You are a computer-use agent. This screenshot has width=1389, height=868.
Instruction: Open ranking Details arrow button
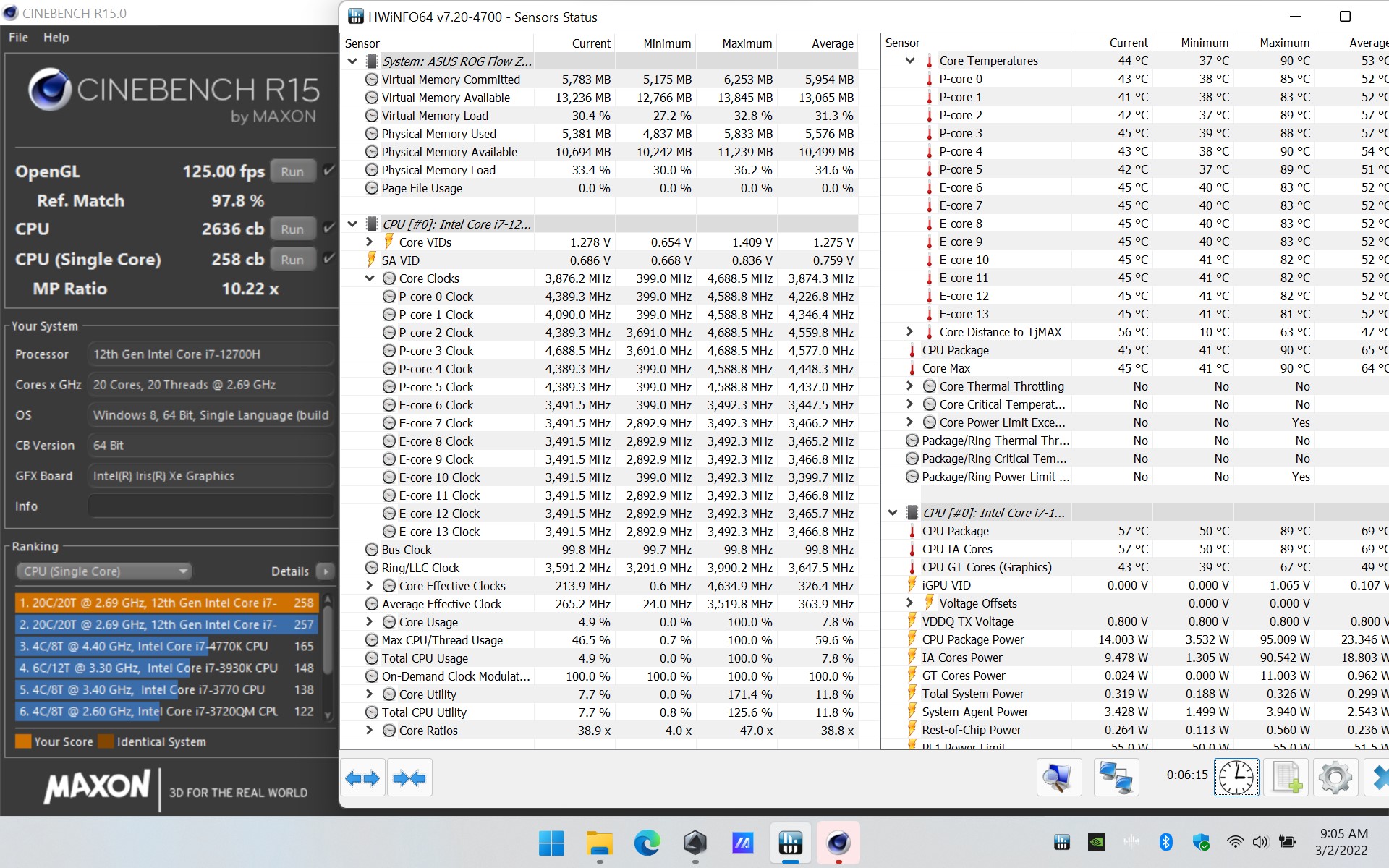(326, 571)
